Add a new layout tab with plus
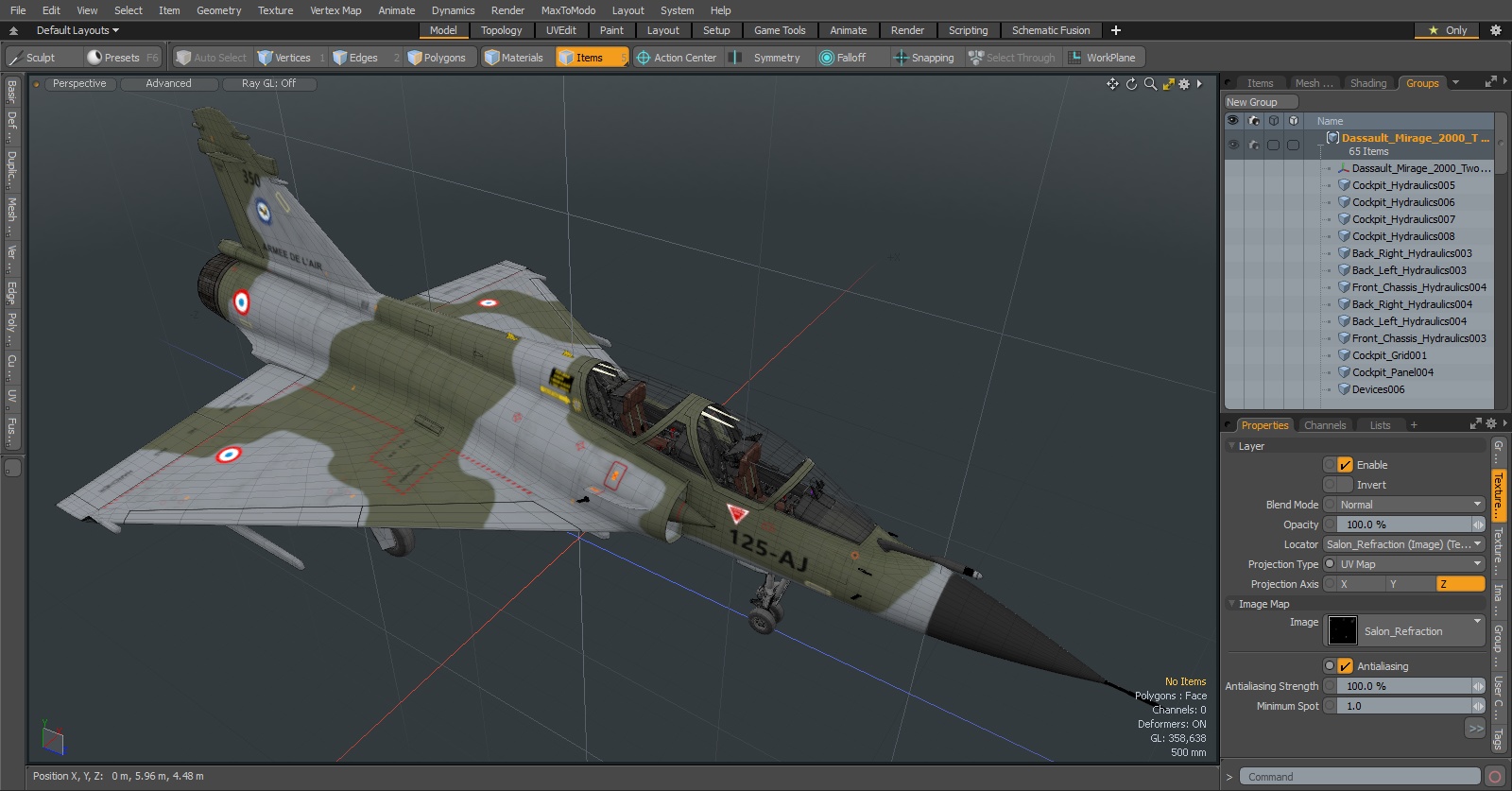 (1116, 30)
